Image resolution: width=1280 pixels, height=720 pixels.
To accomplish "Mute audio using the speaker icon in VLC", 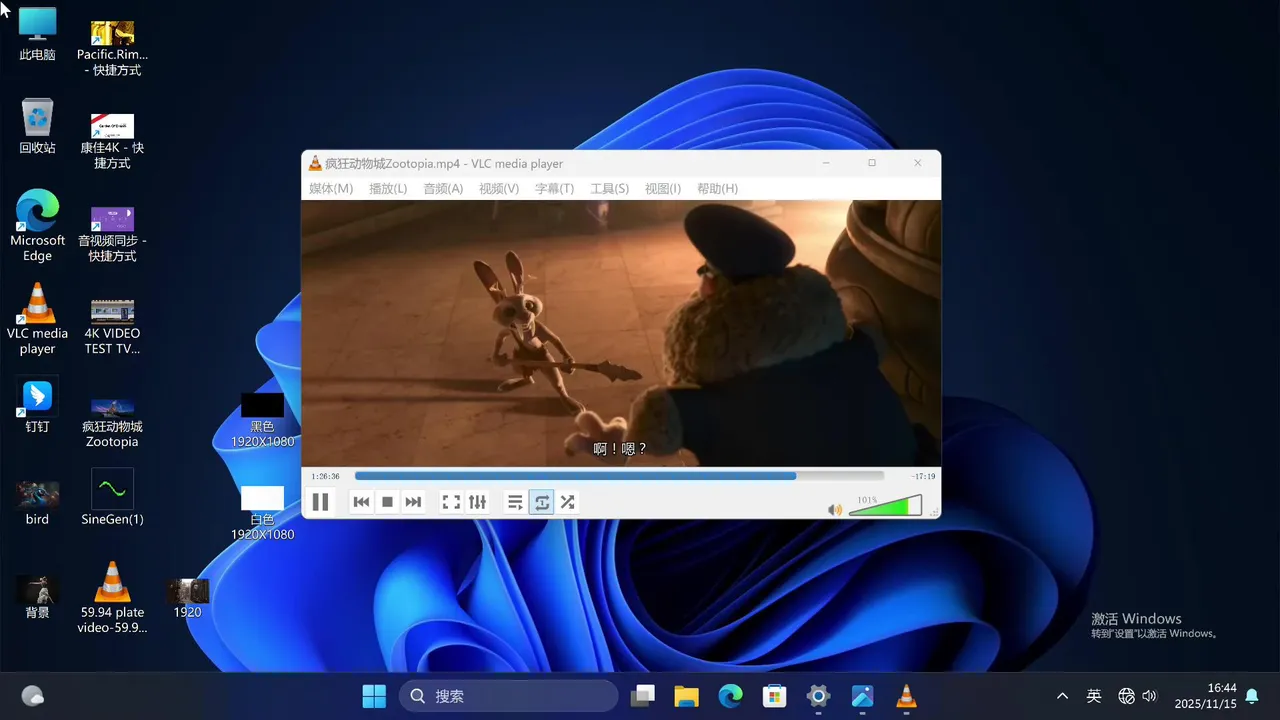I will click(x=835, y=510).
